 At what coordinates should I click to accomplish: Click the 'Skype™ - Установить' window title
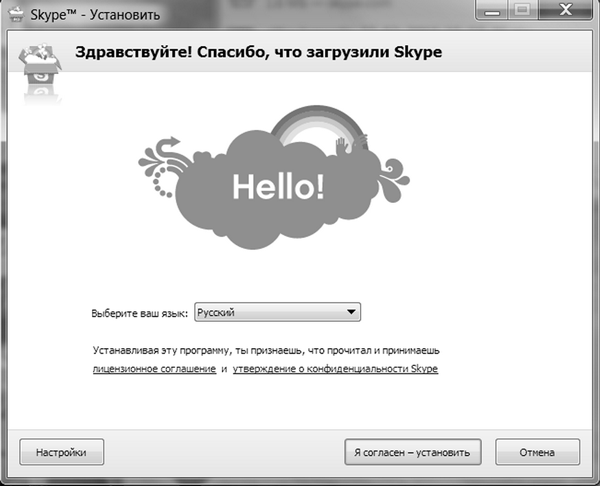click(95, 15)
